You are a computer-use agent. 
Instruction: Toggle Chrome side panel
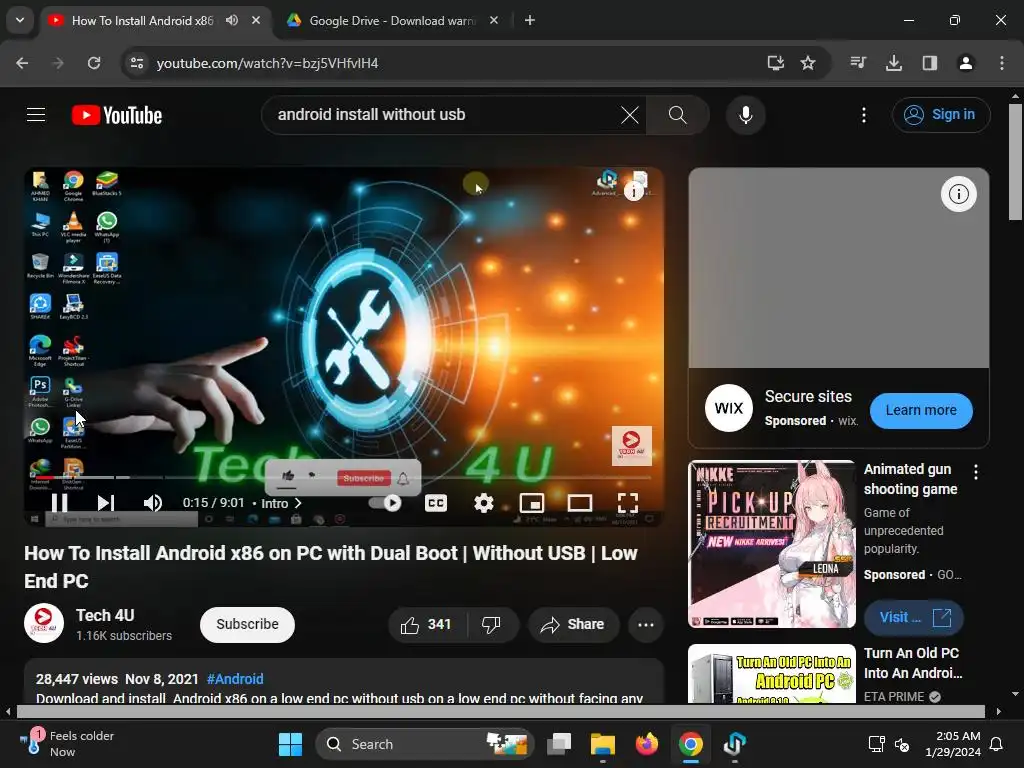929,63
